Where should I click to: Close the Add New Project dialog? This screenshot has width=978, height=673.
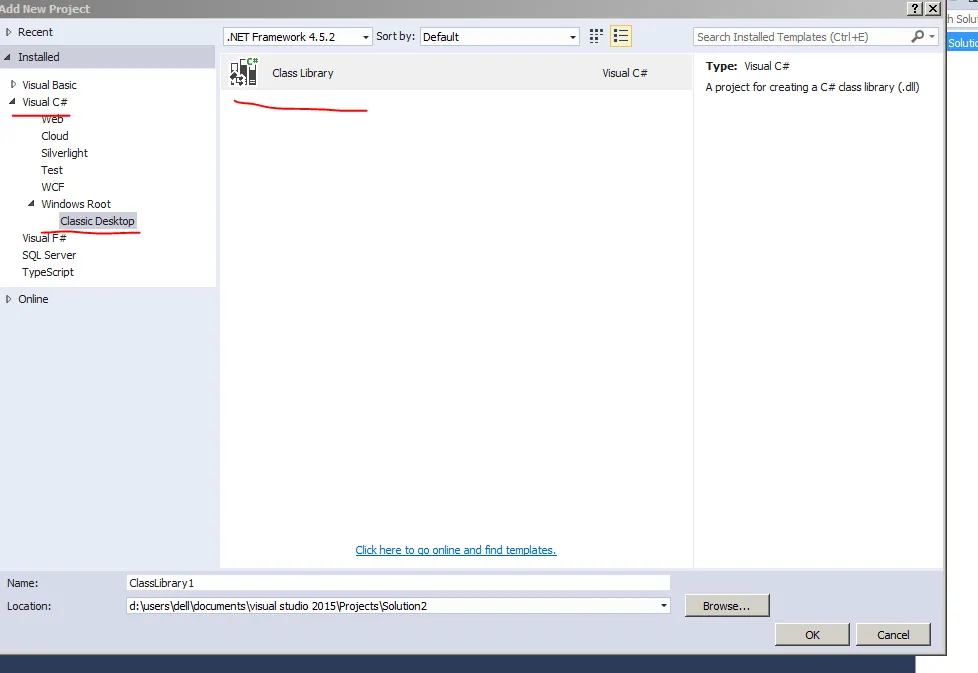[x=932, y=8]
